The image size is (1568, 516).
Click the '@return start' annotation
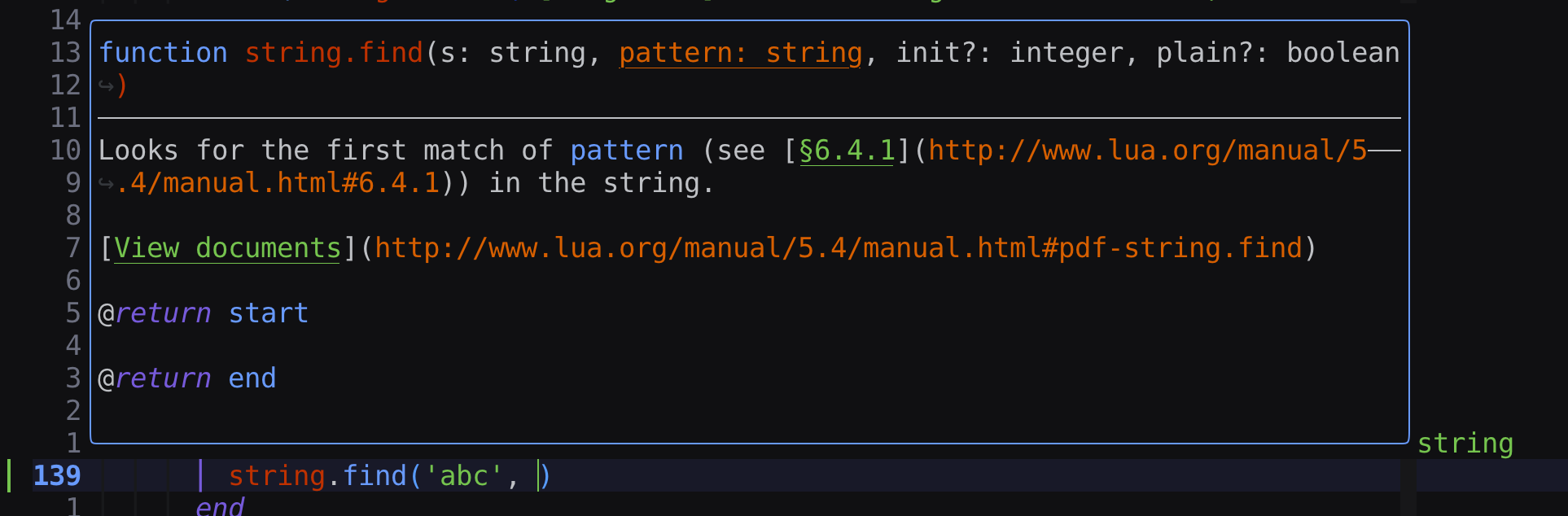coord(203,313)
